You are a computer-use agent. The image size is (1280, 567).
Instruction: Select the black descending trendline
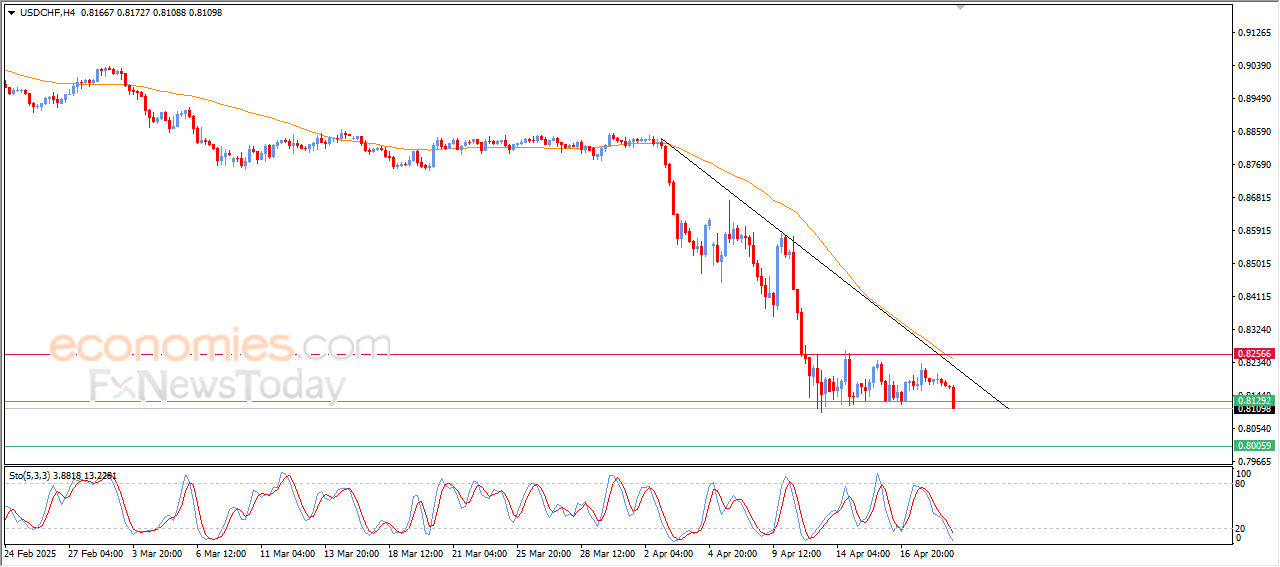(x=834, y=273)
